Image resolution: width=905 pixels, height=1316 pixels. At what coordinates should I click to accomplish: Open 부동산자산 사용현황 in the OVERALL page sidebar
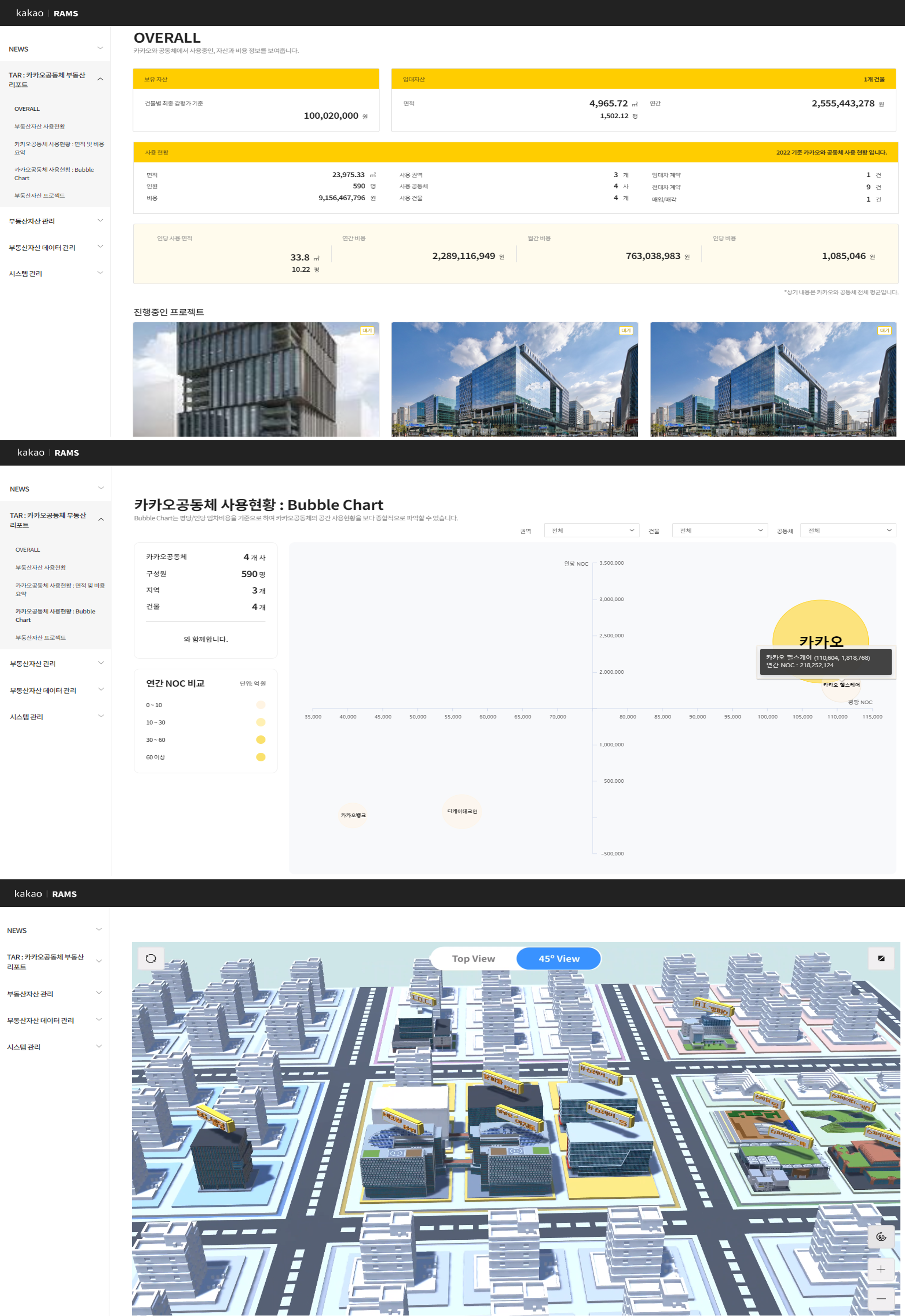[40, 126]
